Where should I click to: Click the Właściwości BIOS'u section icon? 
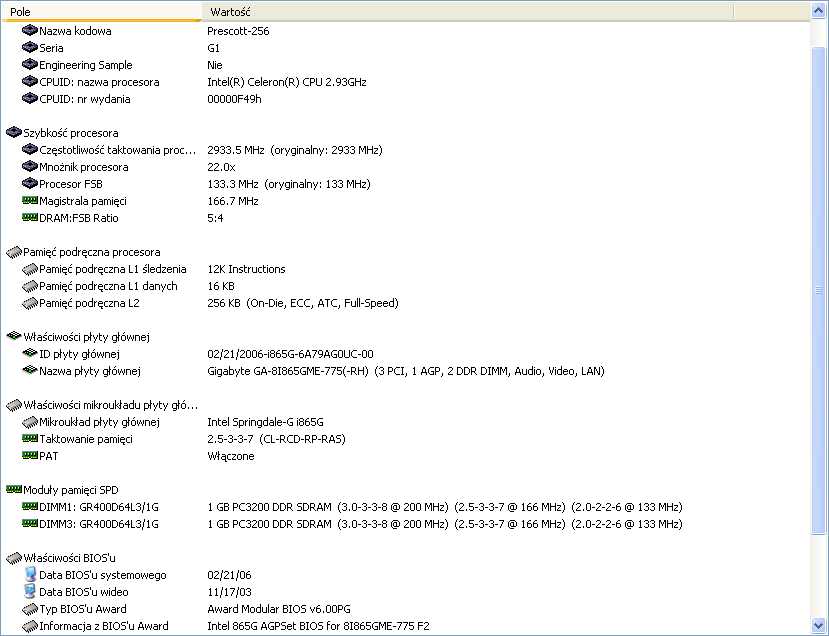point(14,558)
